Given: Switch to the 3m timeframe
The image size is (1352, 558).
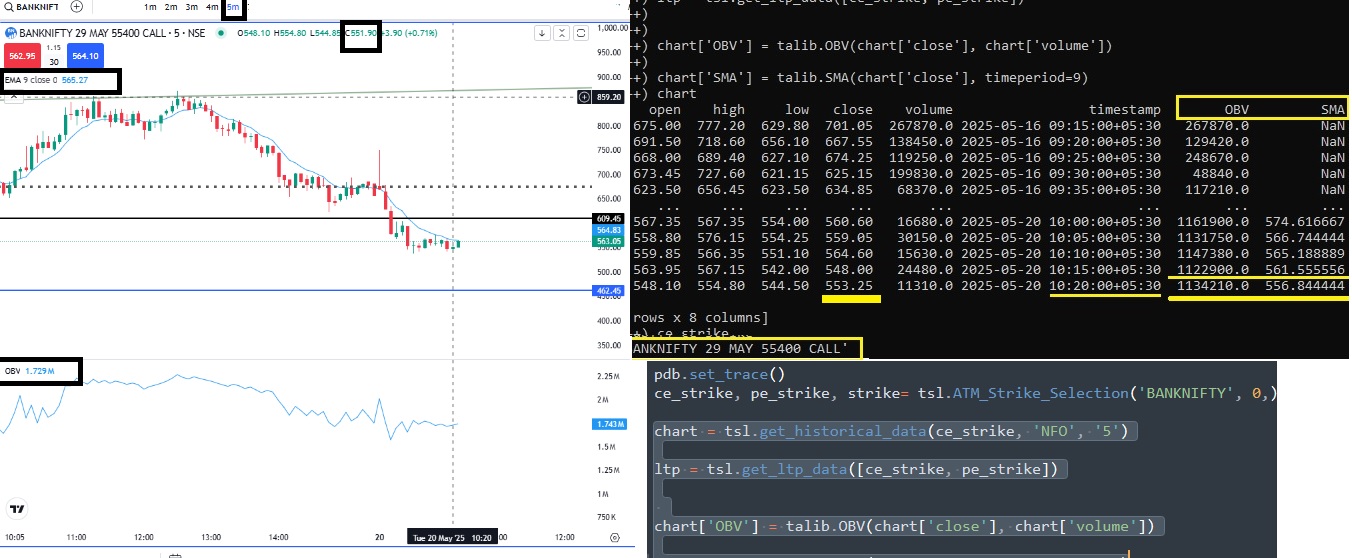Looking at the screenshot, I should [191, 7].
